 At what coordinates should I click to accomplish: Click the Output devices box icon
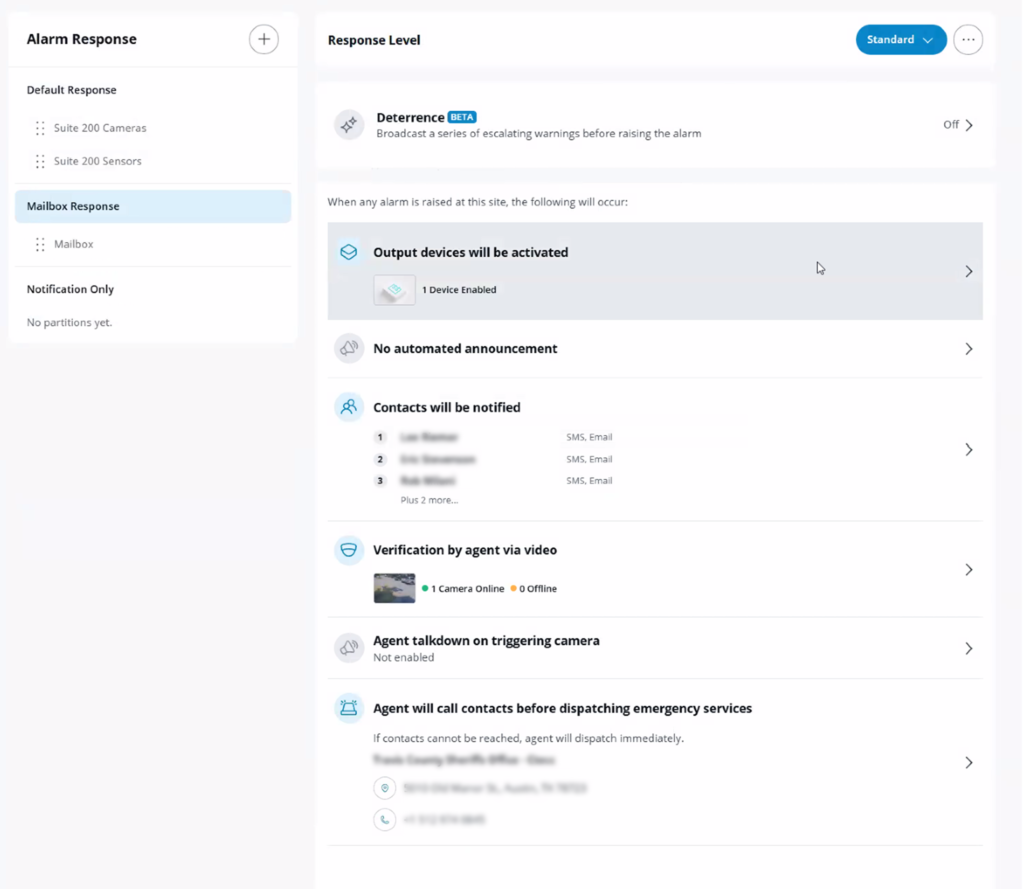click(x=349, y=252)
